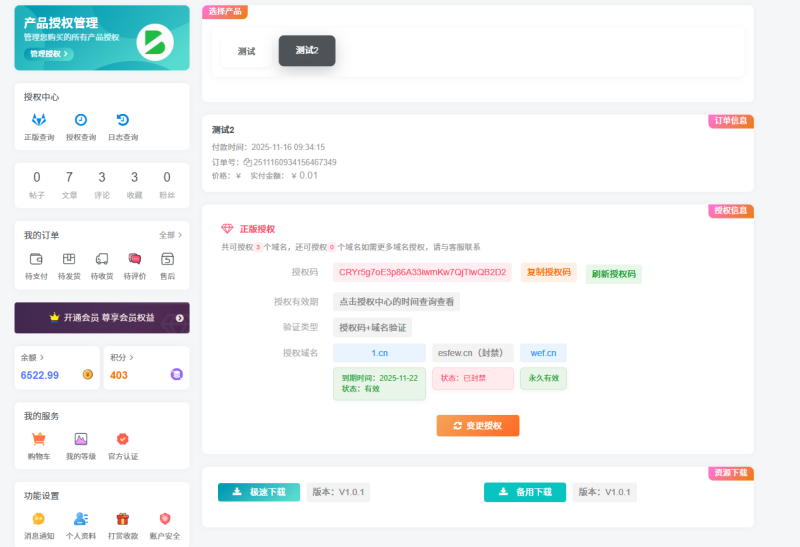Select the banned esfew.cn domain
Image resolution: width=800 pixels, height=547 pixels.
pos(473,353)
